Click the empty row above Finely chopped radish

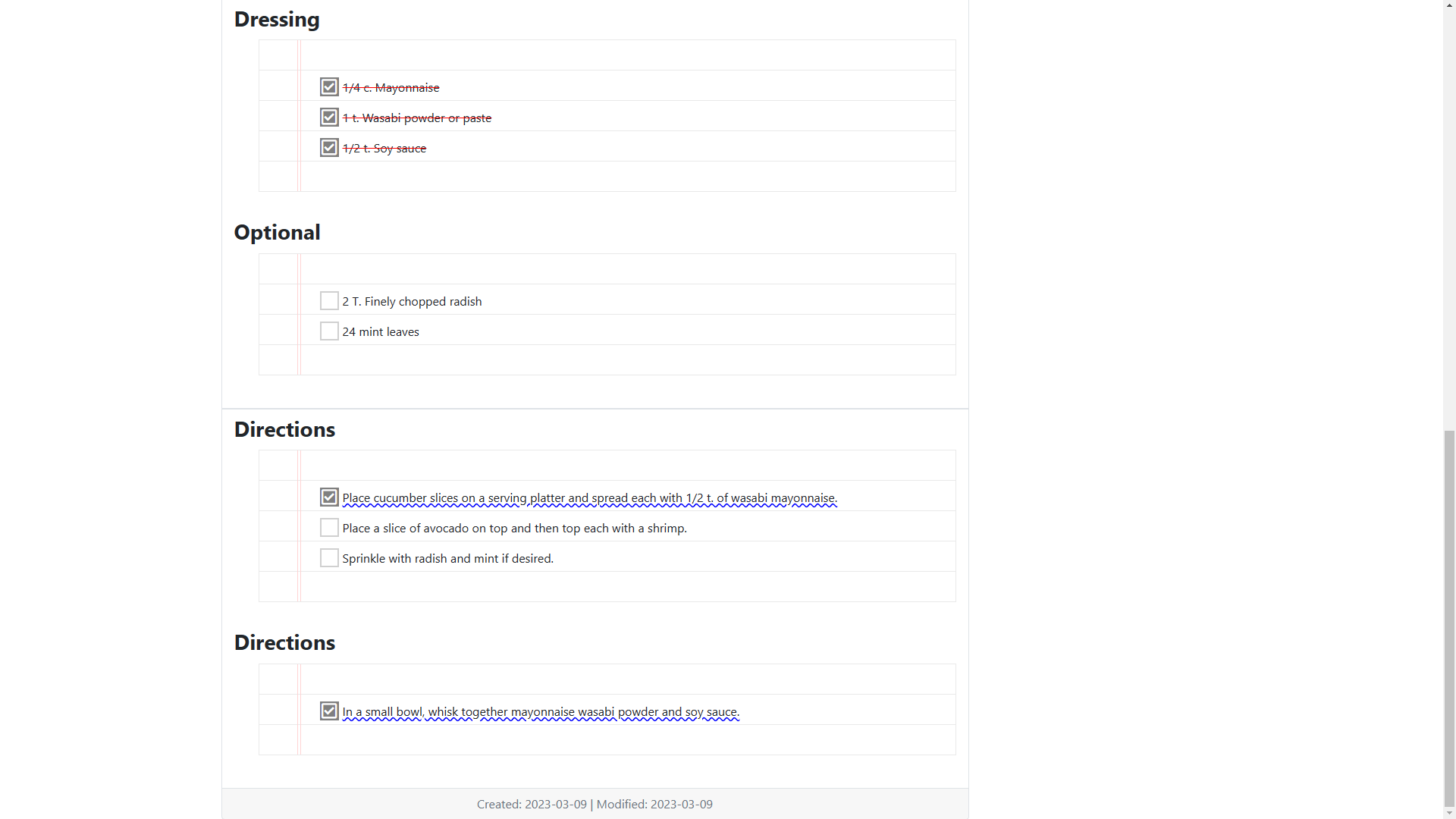tap(607, 269)
